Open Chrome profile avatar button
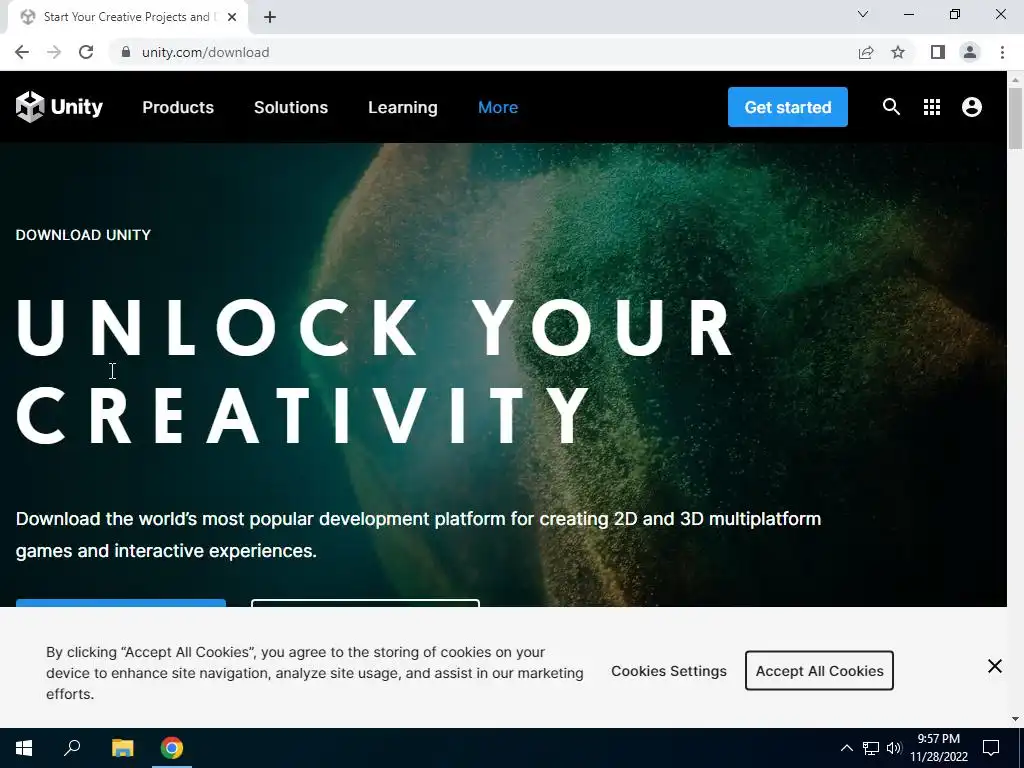 pyautogui.click(x=970, y=52)
